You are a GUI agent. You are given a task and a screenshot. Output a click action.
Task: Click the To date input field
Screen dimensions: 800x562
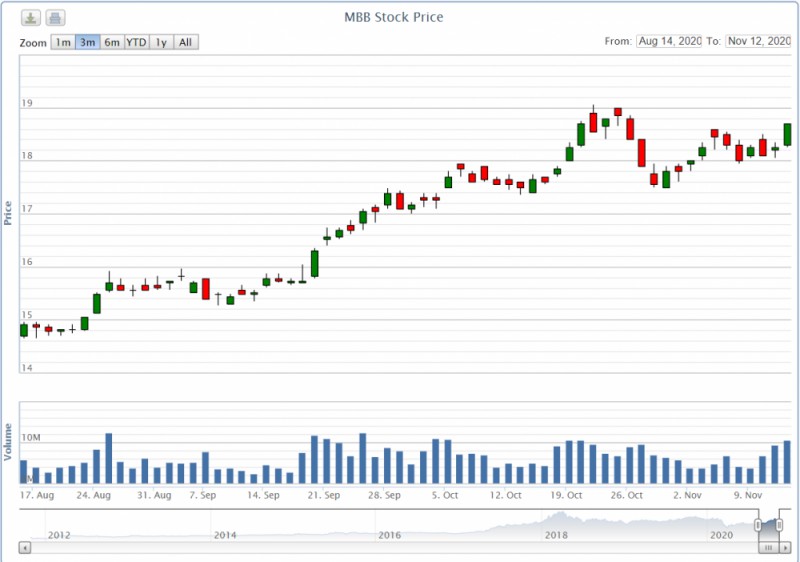(758, 41)
